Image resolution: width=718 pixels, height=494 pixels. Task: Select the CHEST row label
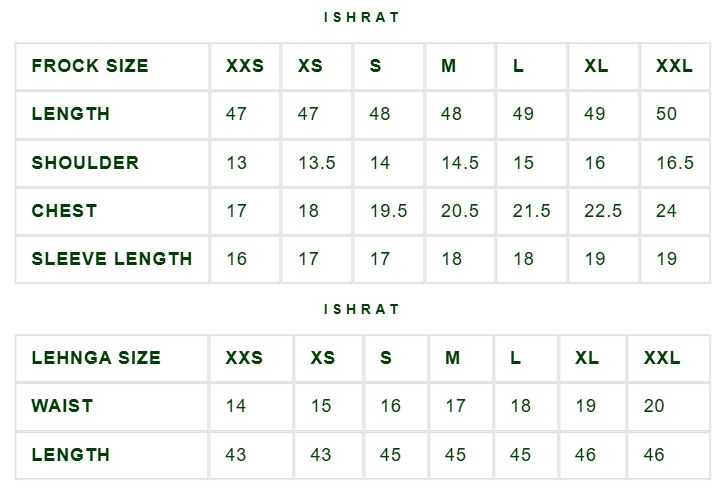(64, 211)
